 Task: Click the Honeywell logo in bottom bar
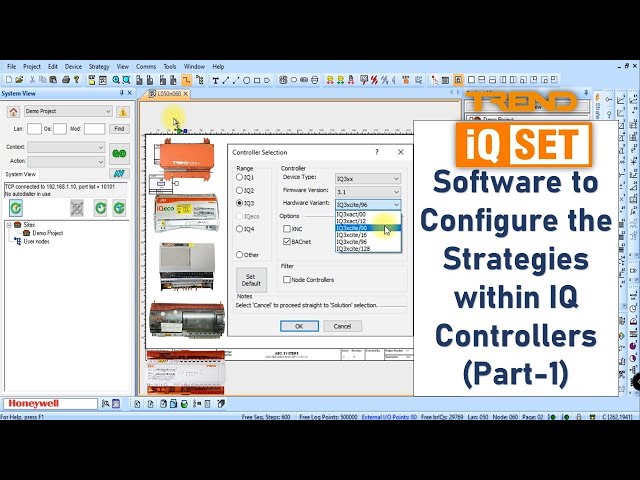click(33, 404)
